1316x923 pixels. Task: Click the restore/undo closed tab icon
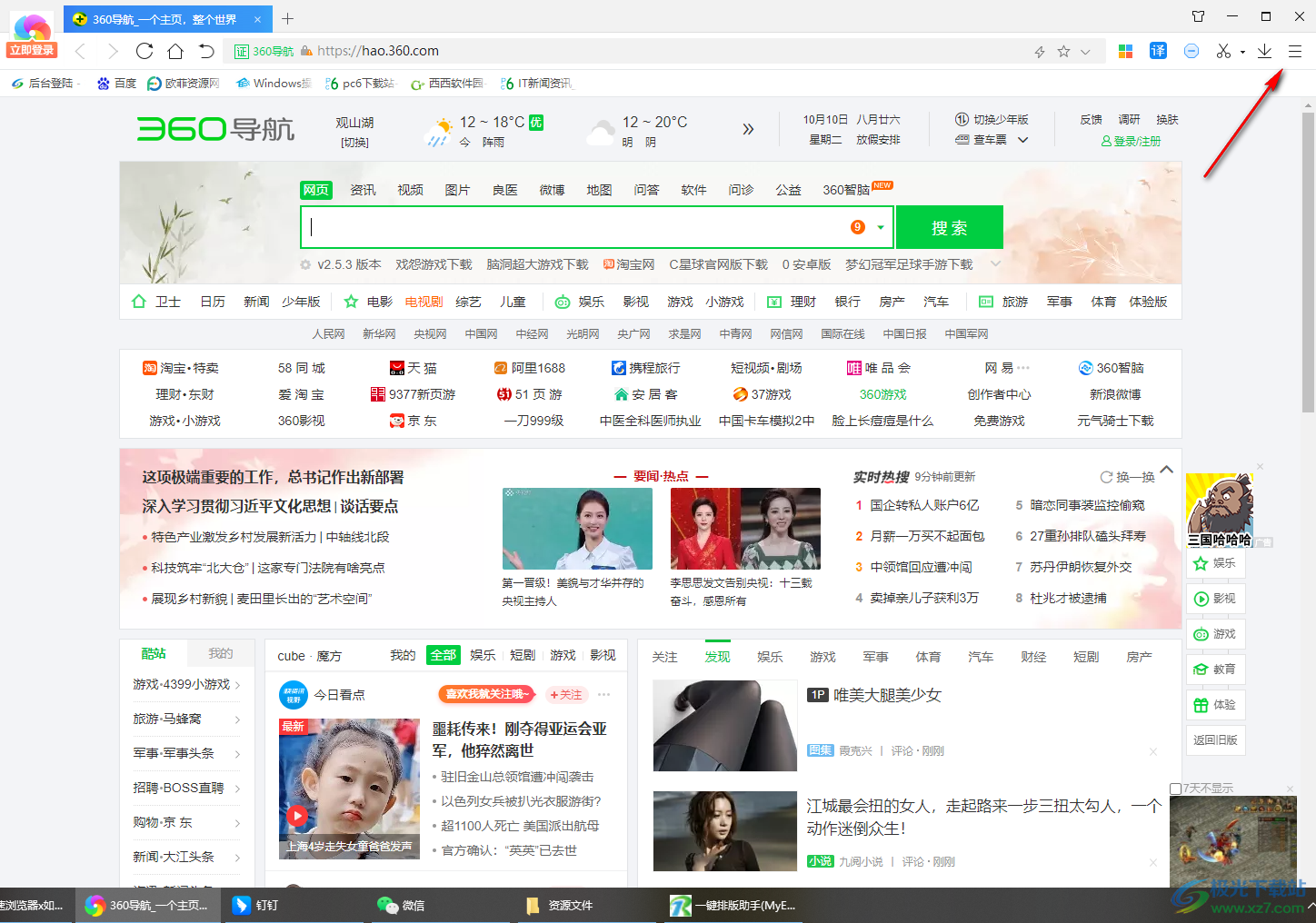click(206, 51)
